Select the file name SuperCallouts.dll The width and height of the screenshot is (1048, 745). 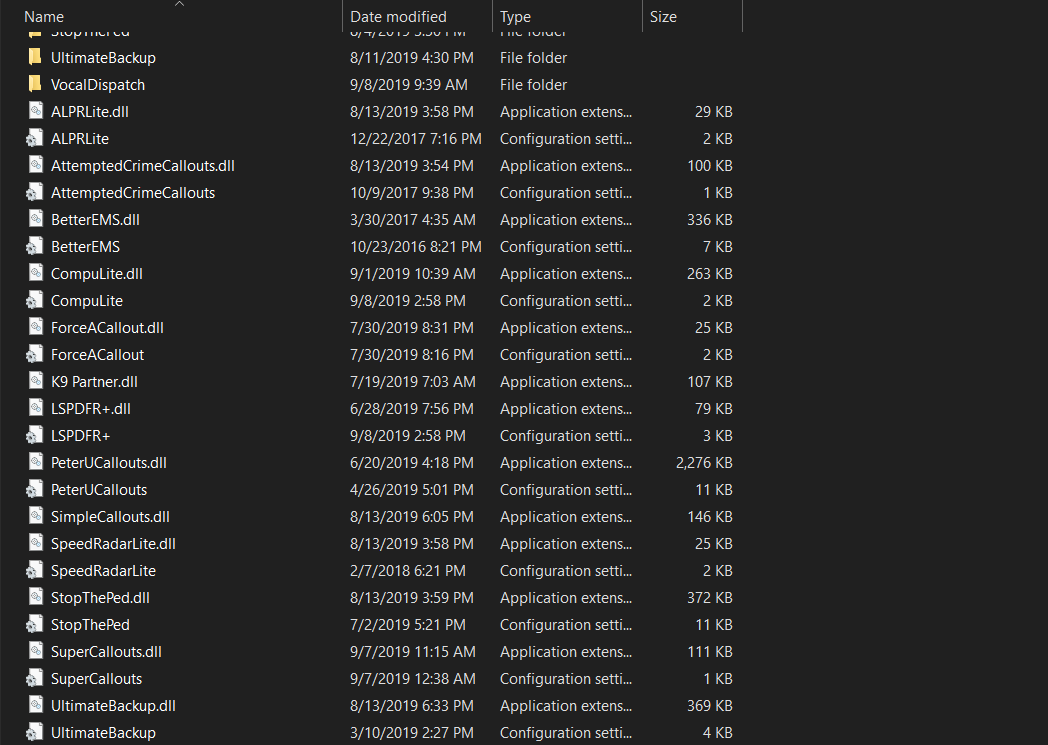tap(106, 652)
